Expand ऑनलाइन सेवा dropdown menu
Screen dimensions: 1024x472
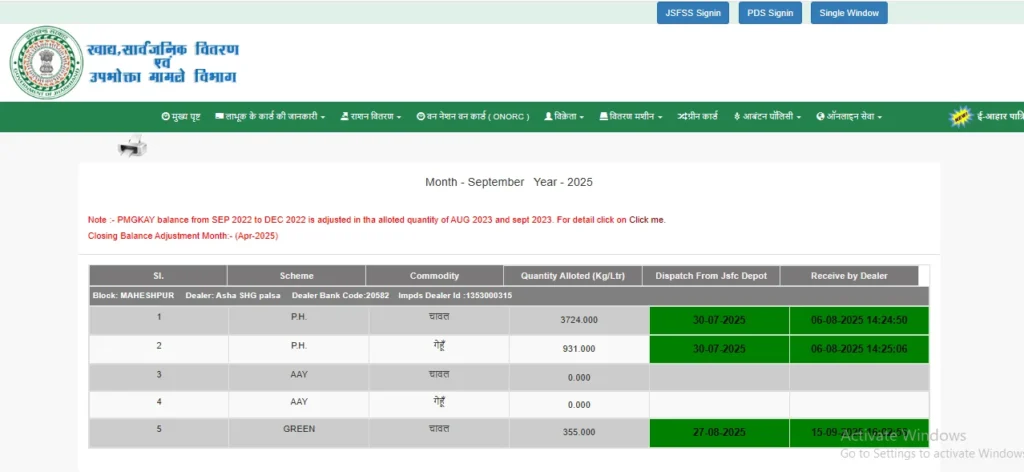pyautogui.click(x=849, y=117)
